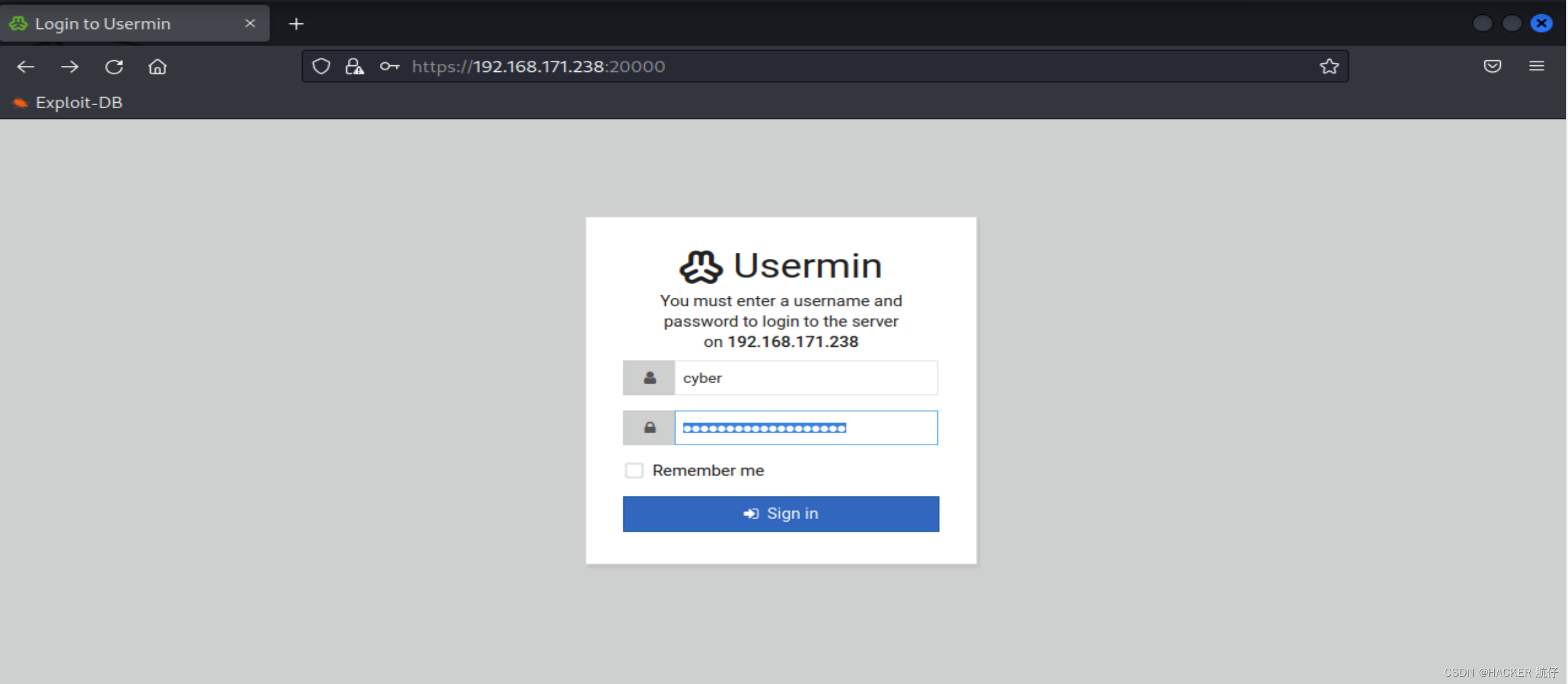
Task: Click the Usermin heading text
Action: click(808, 266)
